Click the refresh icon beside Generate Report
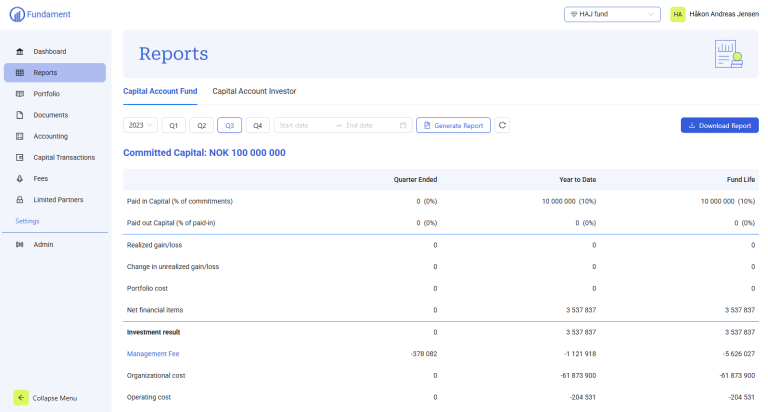Viewport: 768px width, 412px height. (x=502, y=125)
